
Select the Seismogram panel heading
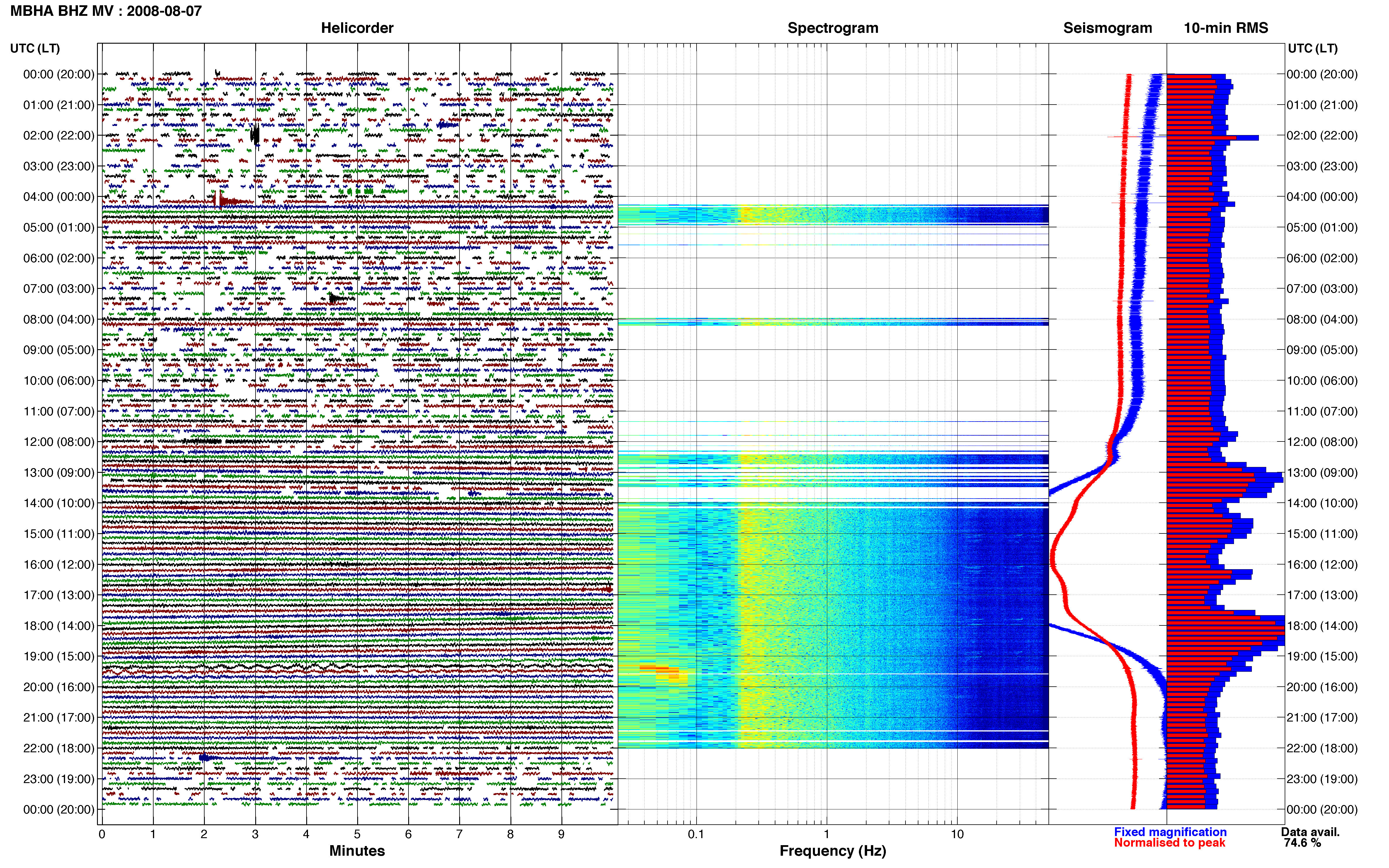pyautogui.click(x=1108, y=28)
